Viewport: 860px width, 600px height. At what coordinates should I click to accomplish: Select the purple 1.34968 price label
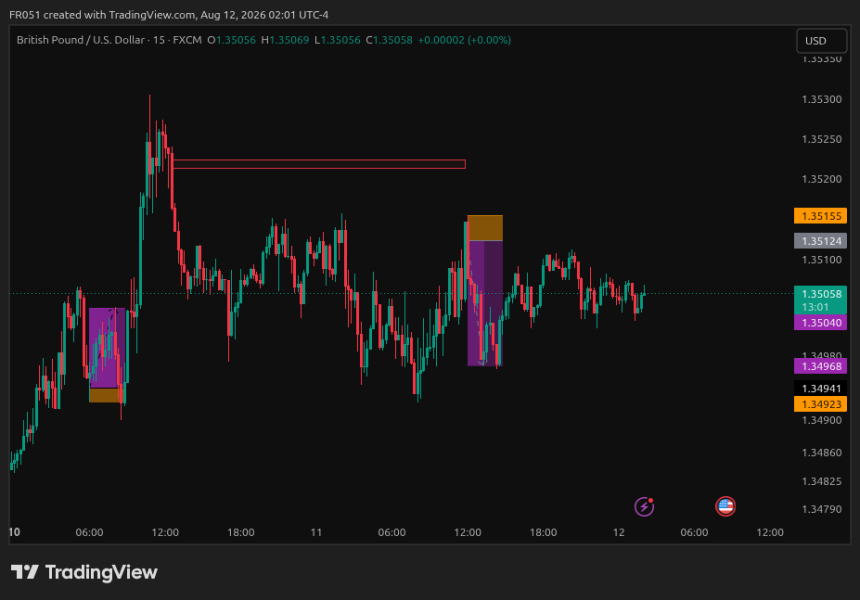coord(821,366)
